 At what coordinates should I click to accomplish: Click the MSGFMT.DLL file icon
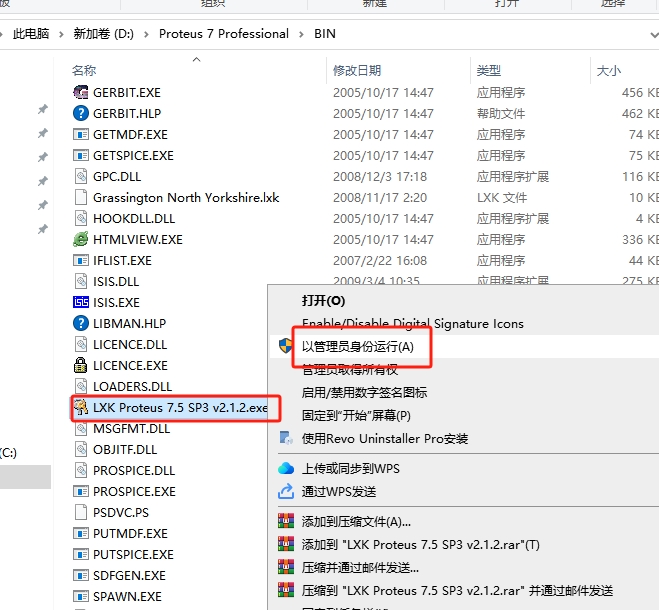coord(81,428)
